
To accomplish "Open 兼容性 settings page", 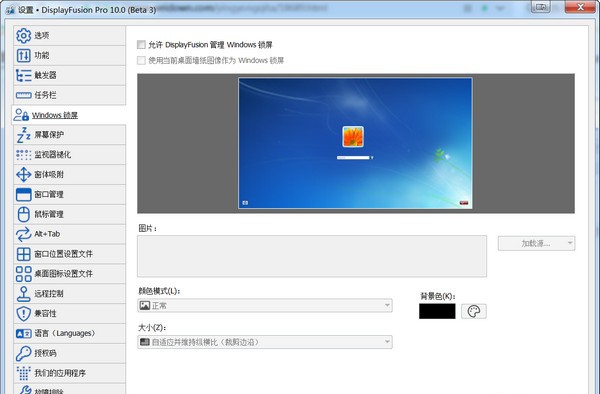I will [x=70, y=314].
